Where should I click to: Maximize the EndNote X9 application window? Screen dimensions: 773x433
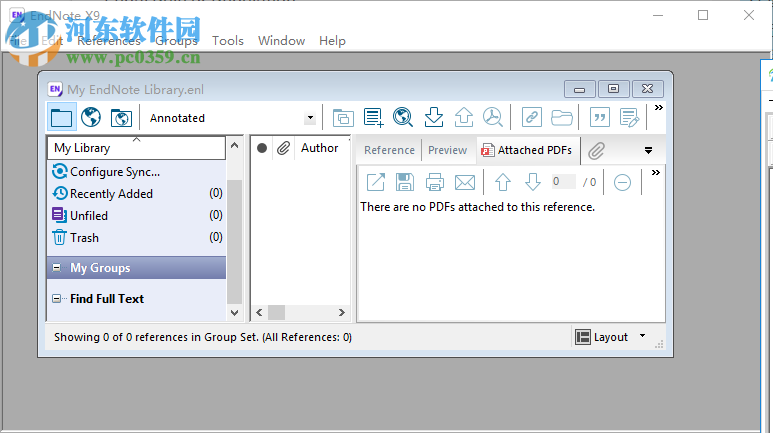(x=703, y=15)
